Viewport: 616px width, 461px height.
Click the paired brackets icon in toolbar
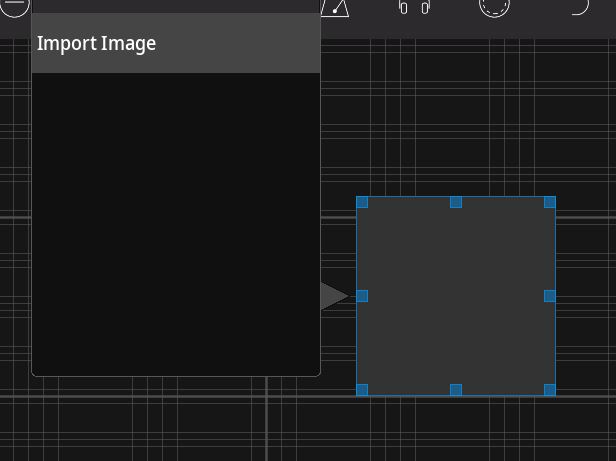(414, 8)
